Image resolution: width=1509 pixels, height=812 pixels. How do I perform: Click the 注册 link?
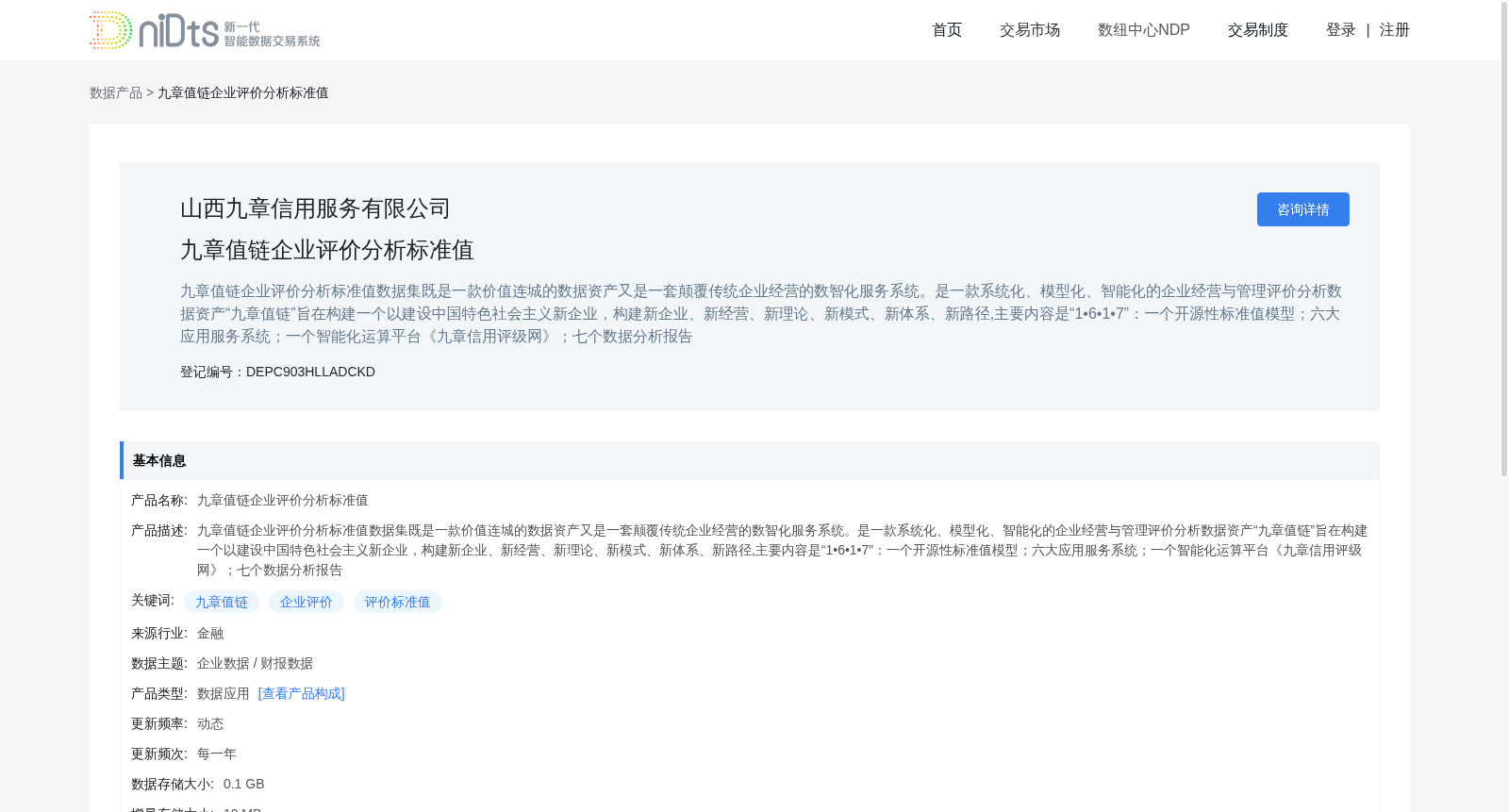pos(1395,30)
